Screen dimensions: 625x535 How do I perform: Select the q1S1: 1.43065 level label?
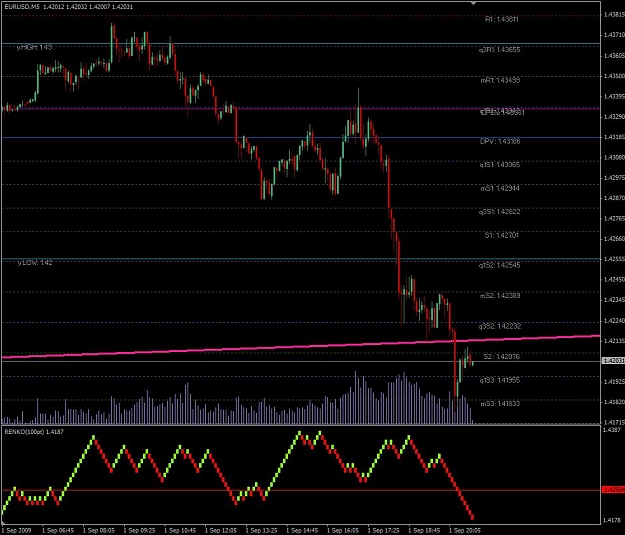point(500,165)
